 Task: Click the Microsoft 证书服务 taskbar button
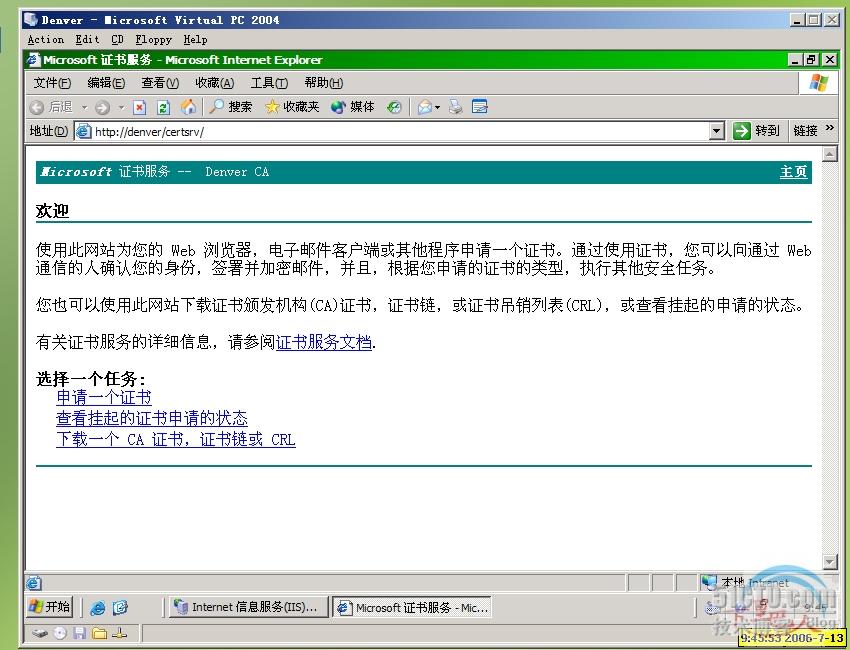click(x=413, y=608)
